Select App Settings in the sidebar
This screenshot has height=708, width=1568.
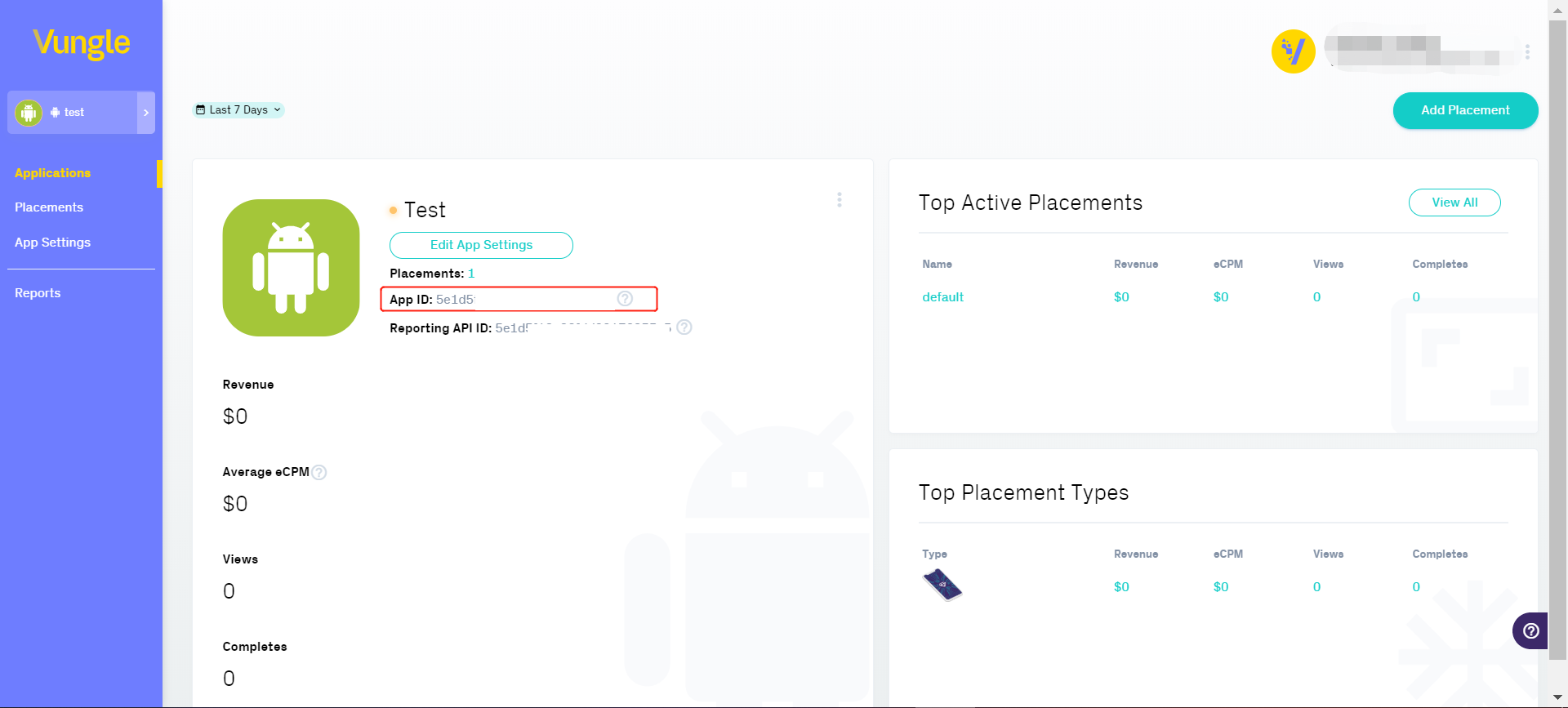(52, 242)
